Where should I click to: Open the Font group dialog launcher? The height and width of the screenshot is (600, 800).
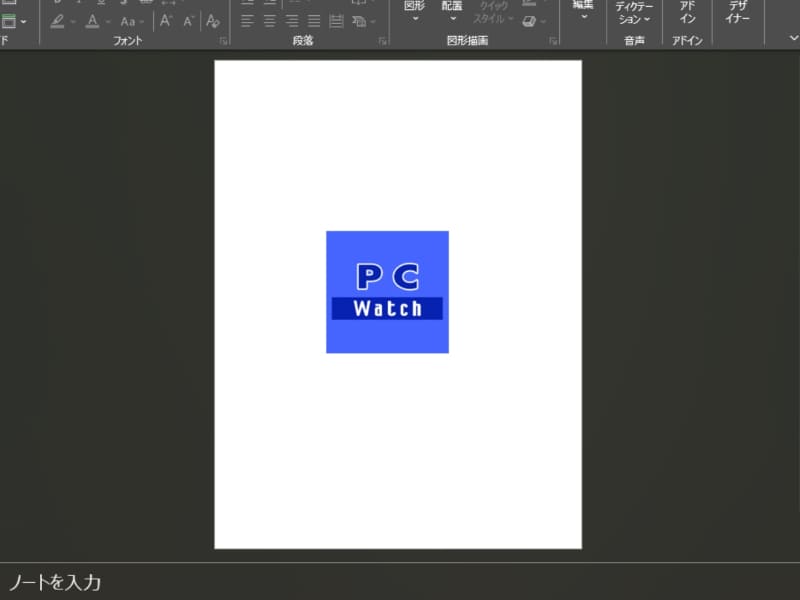pos(222,39)
